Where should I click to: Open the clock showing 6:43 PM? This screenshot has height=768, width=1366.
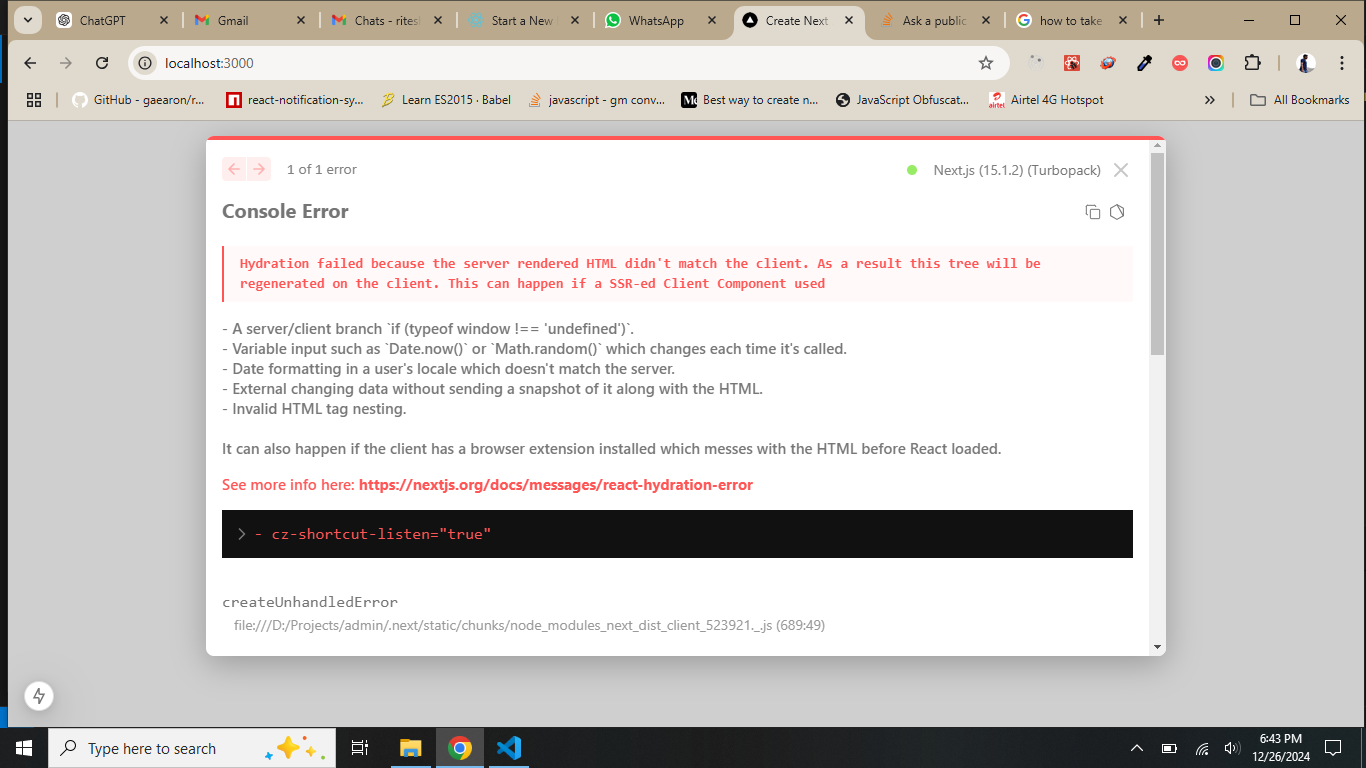1280,748
